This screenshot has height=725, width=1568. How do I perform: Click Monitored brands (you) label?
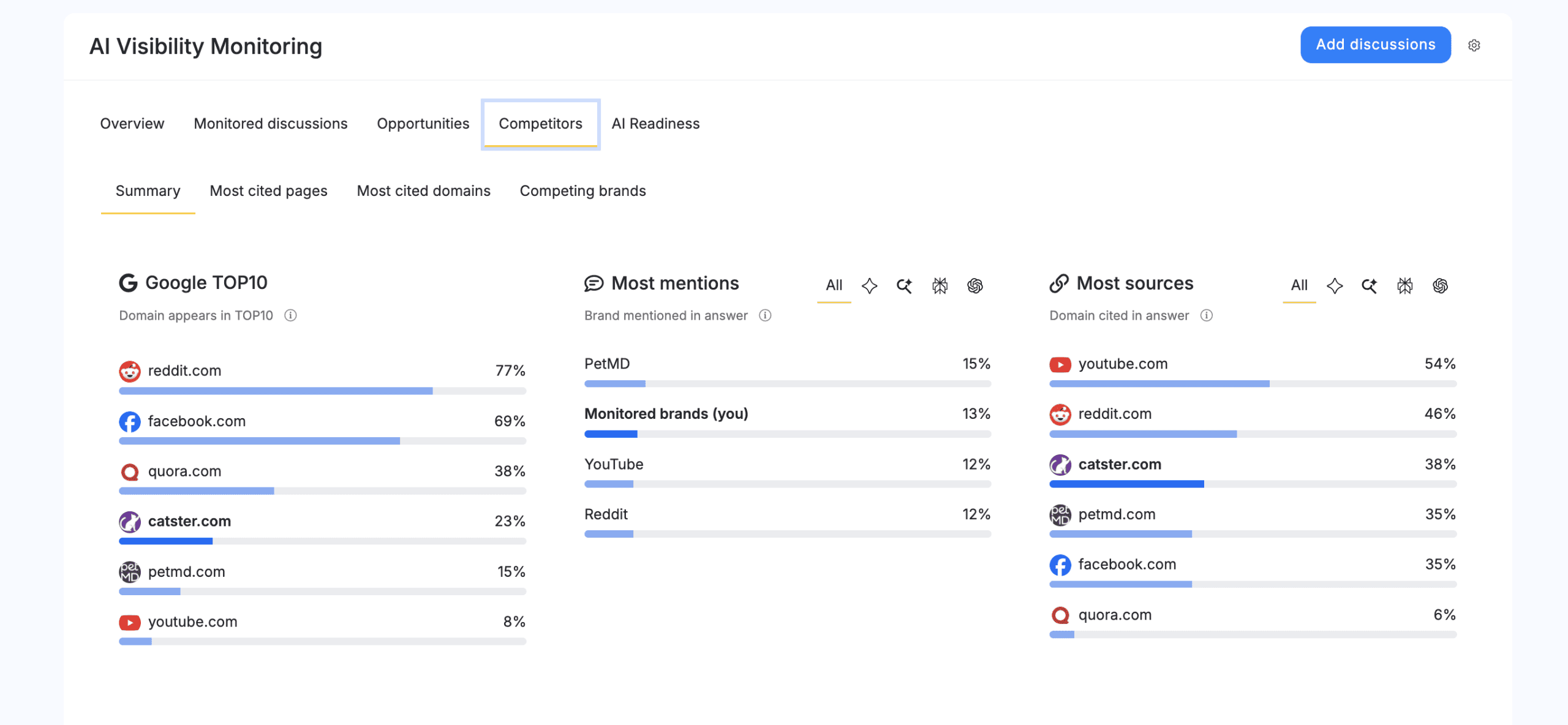coord(666,415)
